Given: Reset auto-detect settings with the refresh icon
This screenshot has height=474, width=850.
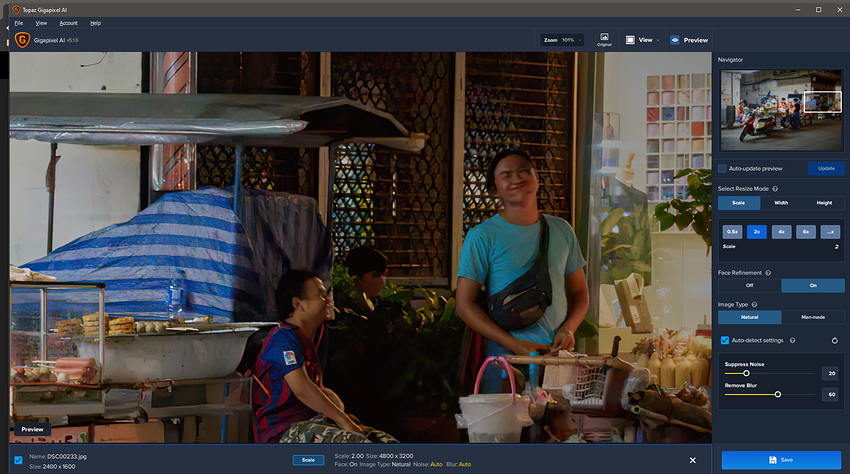Looking at the screenshot, I should click(x=835, y=341).
